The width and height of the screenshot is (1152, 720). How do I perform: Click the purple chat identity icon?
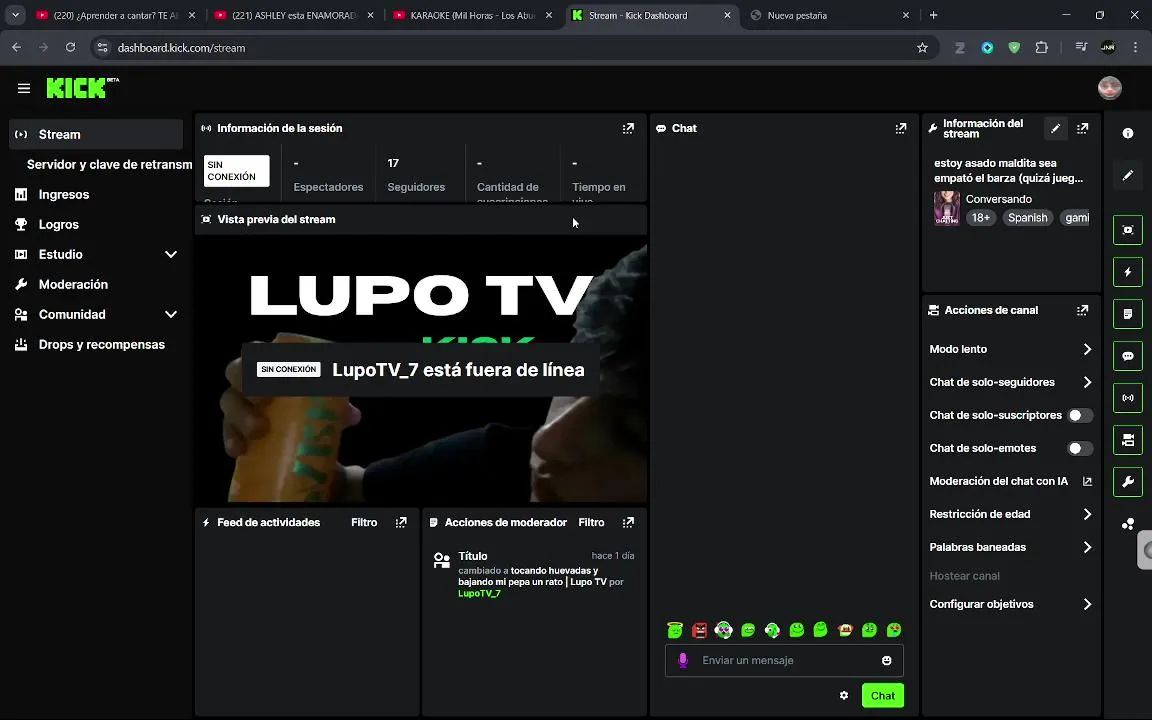(x=683, y=660)
